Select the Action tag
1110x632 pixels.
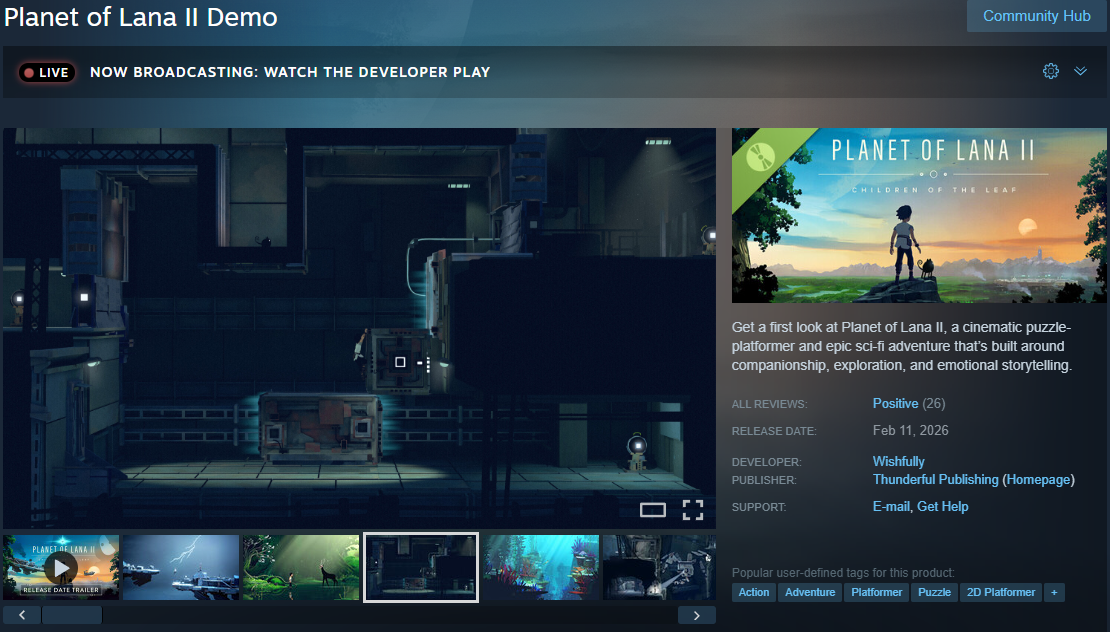click(754, 592)
